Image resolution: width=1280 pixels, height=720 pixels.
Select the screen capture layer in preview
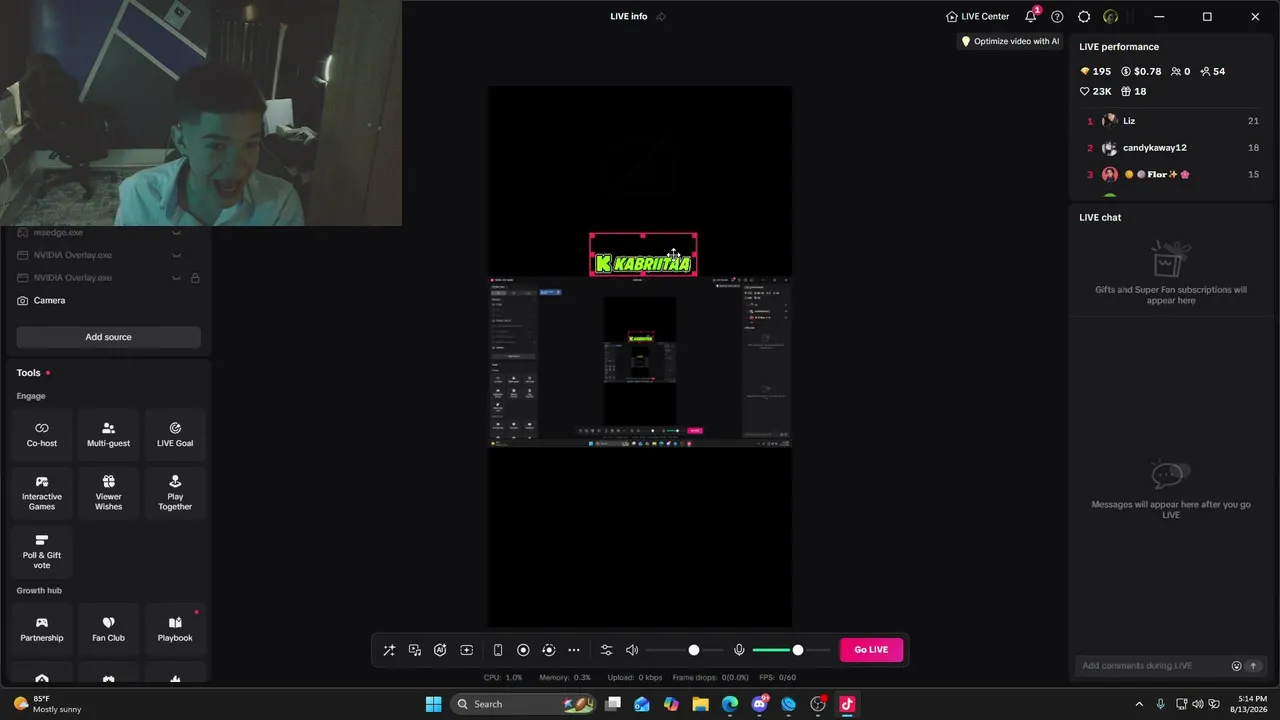point(640,362)
